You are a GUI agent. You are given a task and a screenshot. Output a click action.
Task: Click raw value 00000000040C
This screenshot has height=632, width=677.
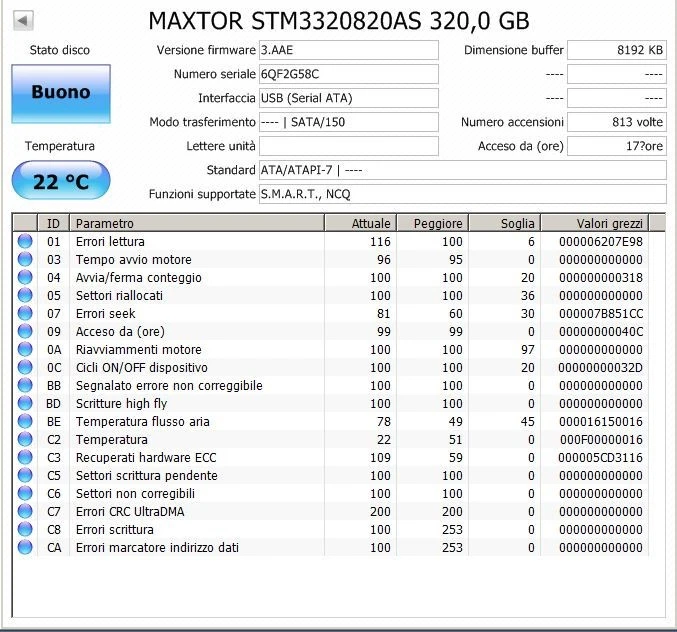(x=601, y=332)
